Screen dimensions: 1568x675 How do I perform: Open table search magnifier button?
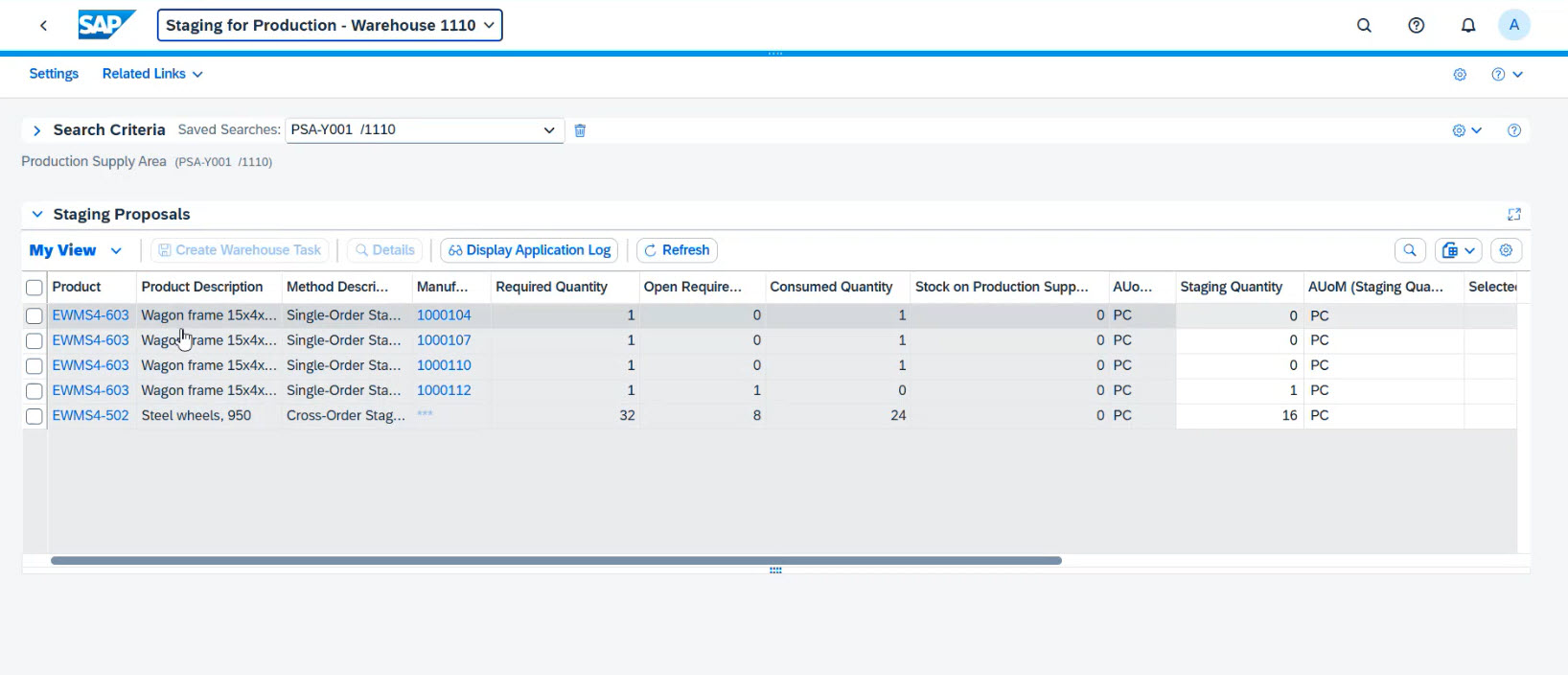tap(1409, 250)
